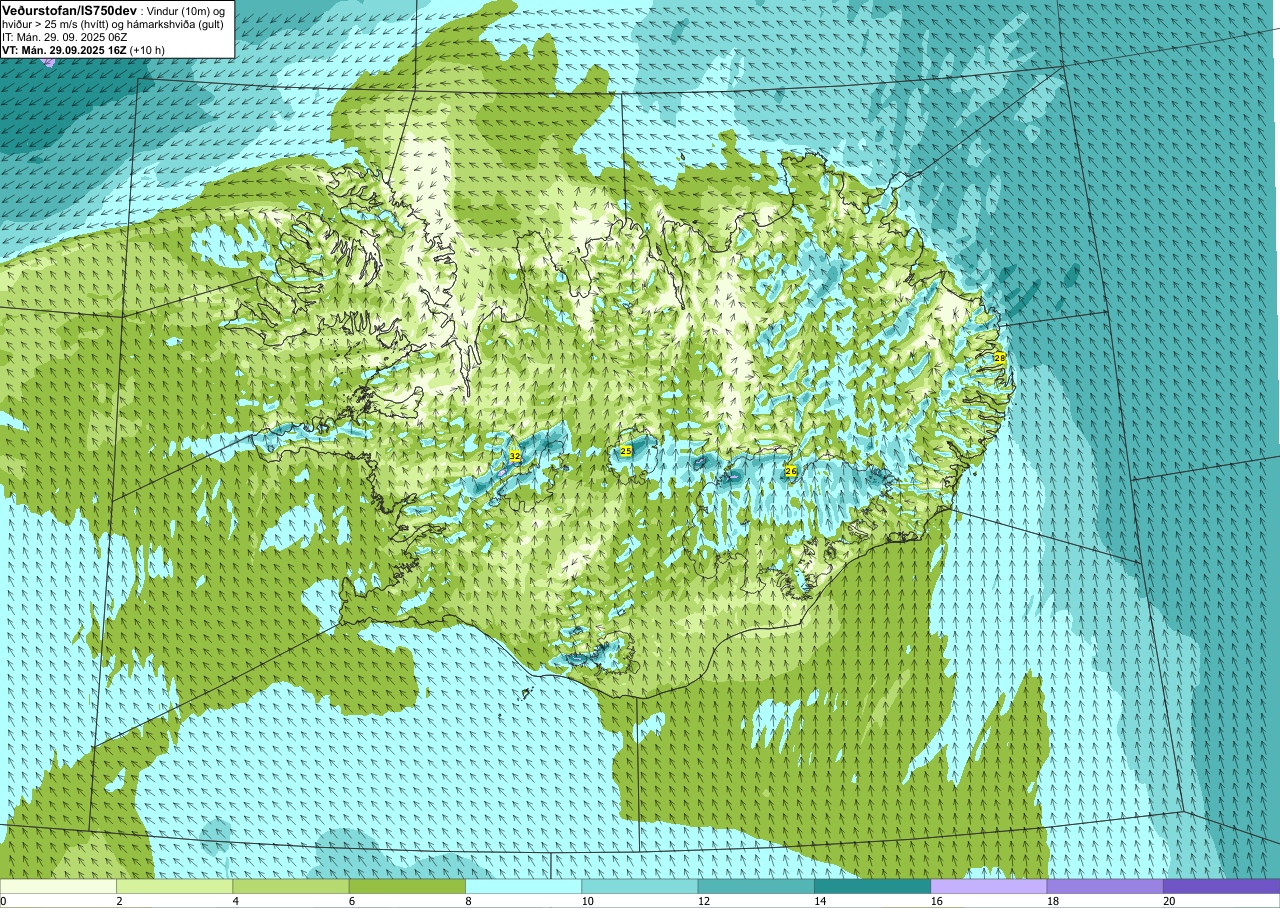The image size is (1280, 908).
Task: Click the 'VT: Mán. 29.09.2025 16Z' valid time
Action: [x=63, y=50]
